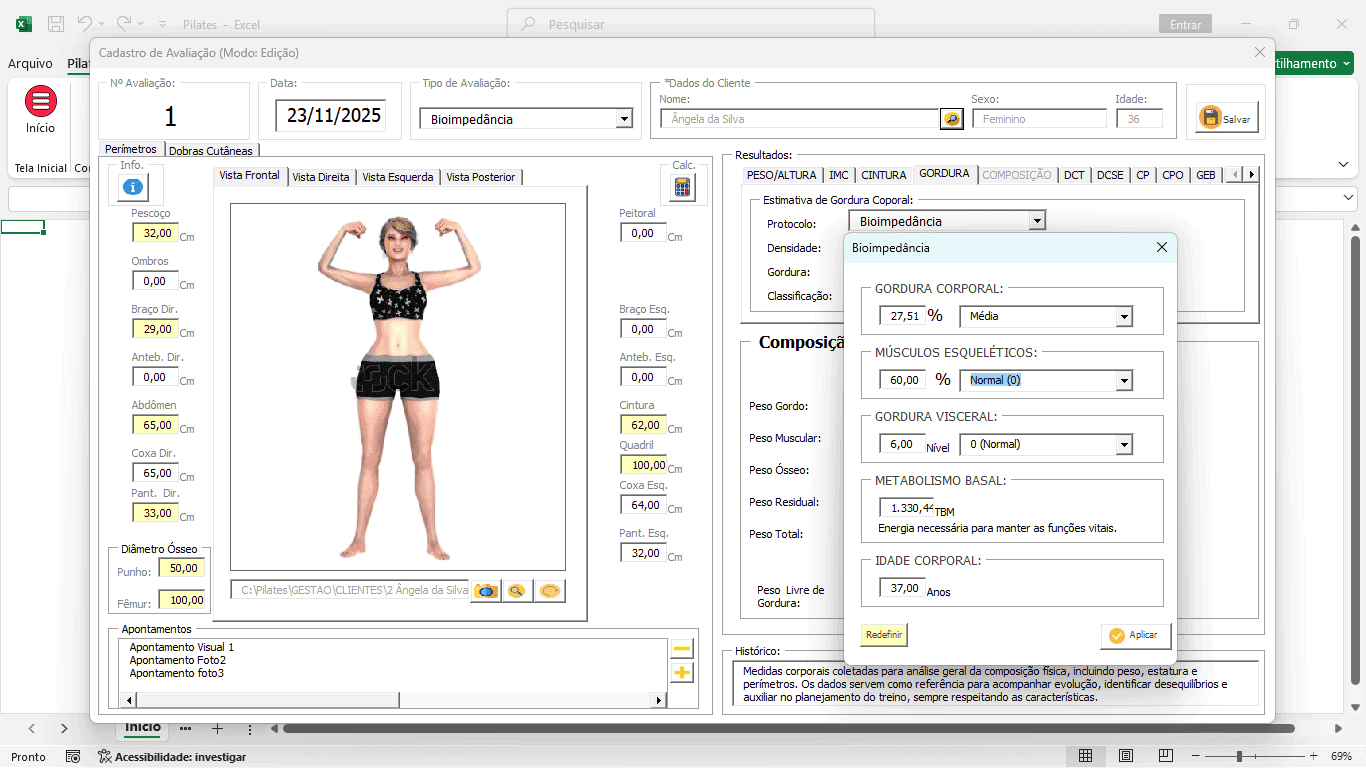This screenshot has width=1366, height=768.
Task: Open the calculator under Calc.
Action: (x=683, y=187)
